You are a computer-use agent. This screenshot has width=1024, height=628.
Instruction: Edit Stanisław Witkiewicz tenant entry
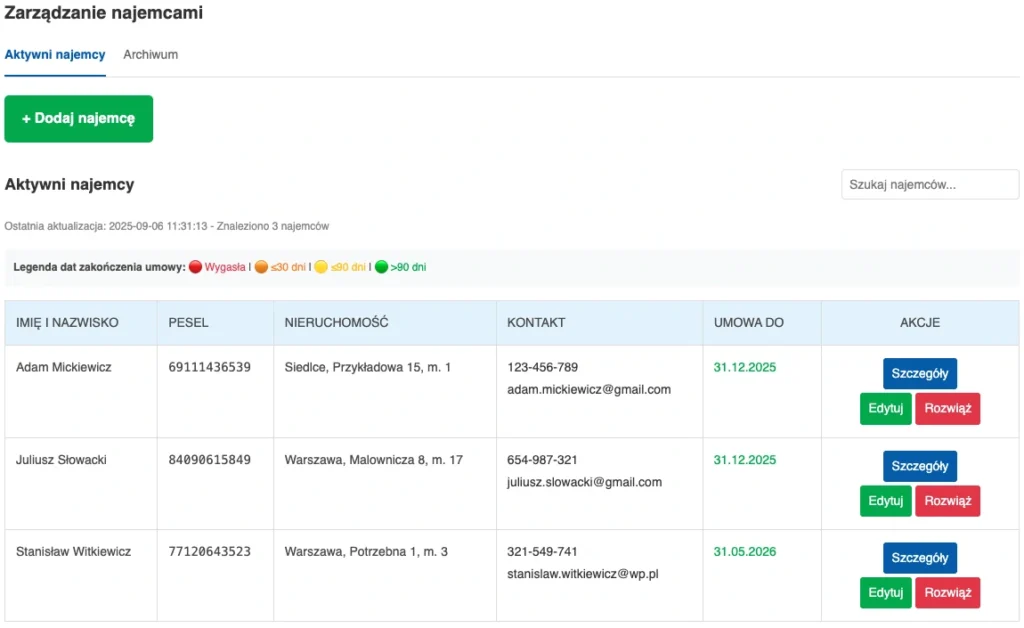885,593
